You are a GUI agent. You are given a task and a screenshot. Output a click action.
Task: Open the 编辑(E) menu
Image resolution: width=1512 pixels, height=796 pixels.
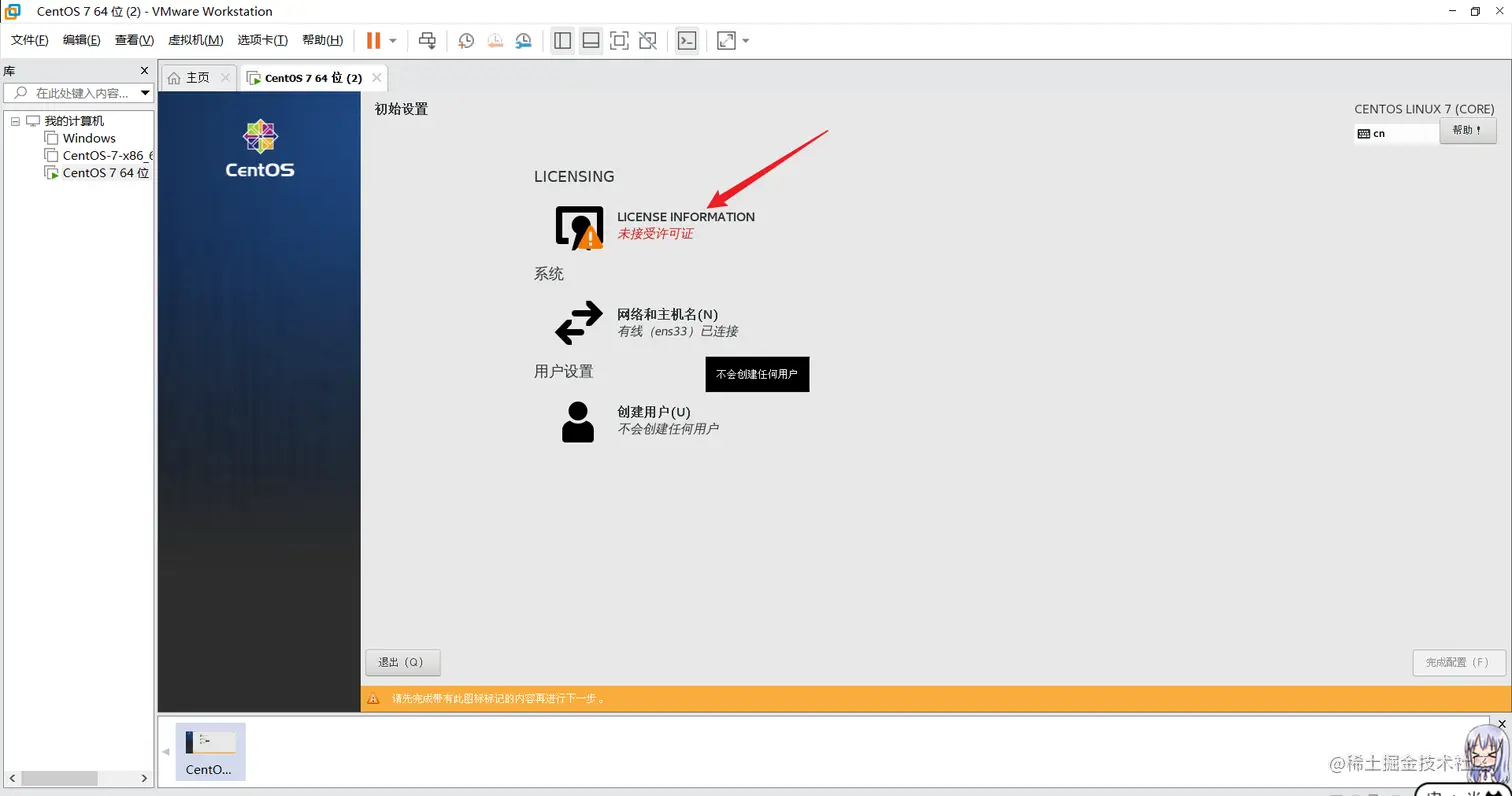pyautogui.click(x=82, y=40)
